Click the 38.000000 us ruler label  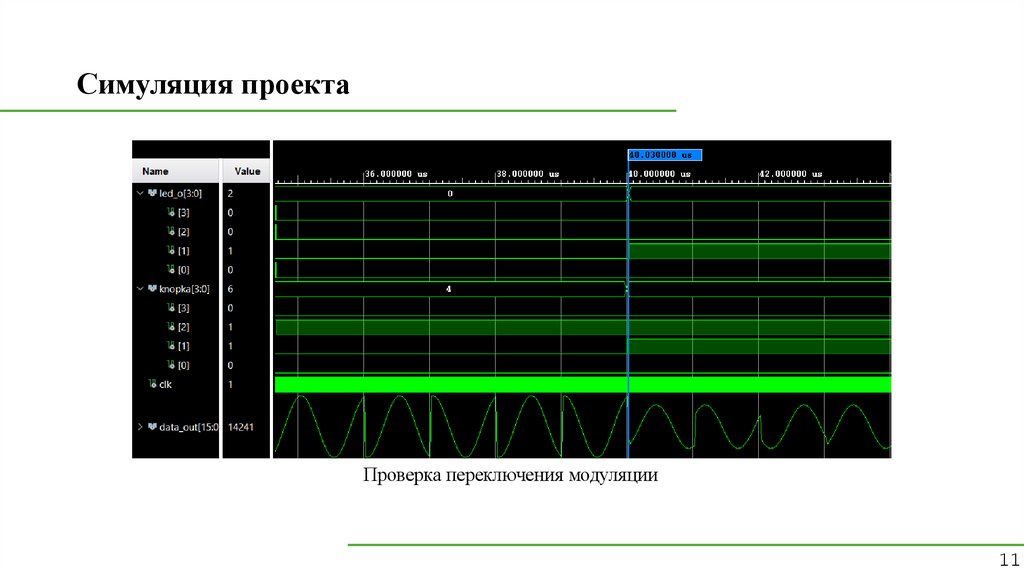[528, 174]
